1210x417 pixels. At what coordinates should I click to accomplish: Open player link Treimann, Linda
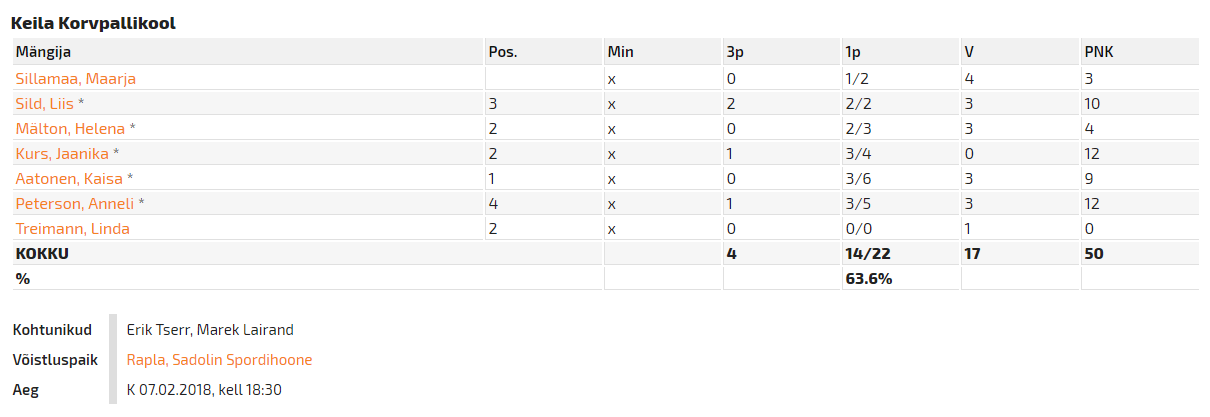point(72,229)
